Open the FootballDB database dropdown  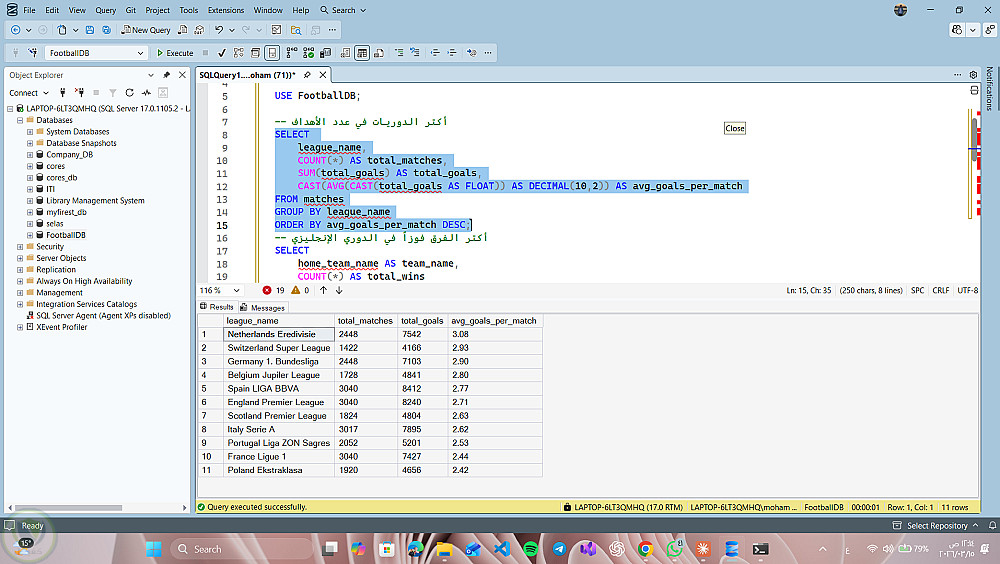[x=140, y=53]
